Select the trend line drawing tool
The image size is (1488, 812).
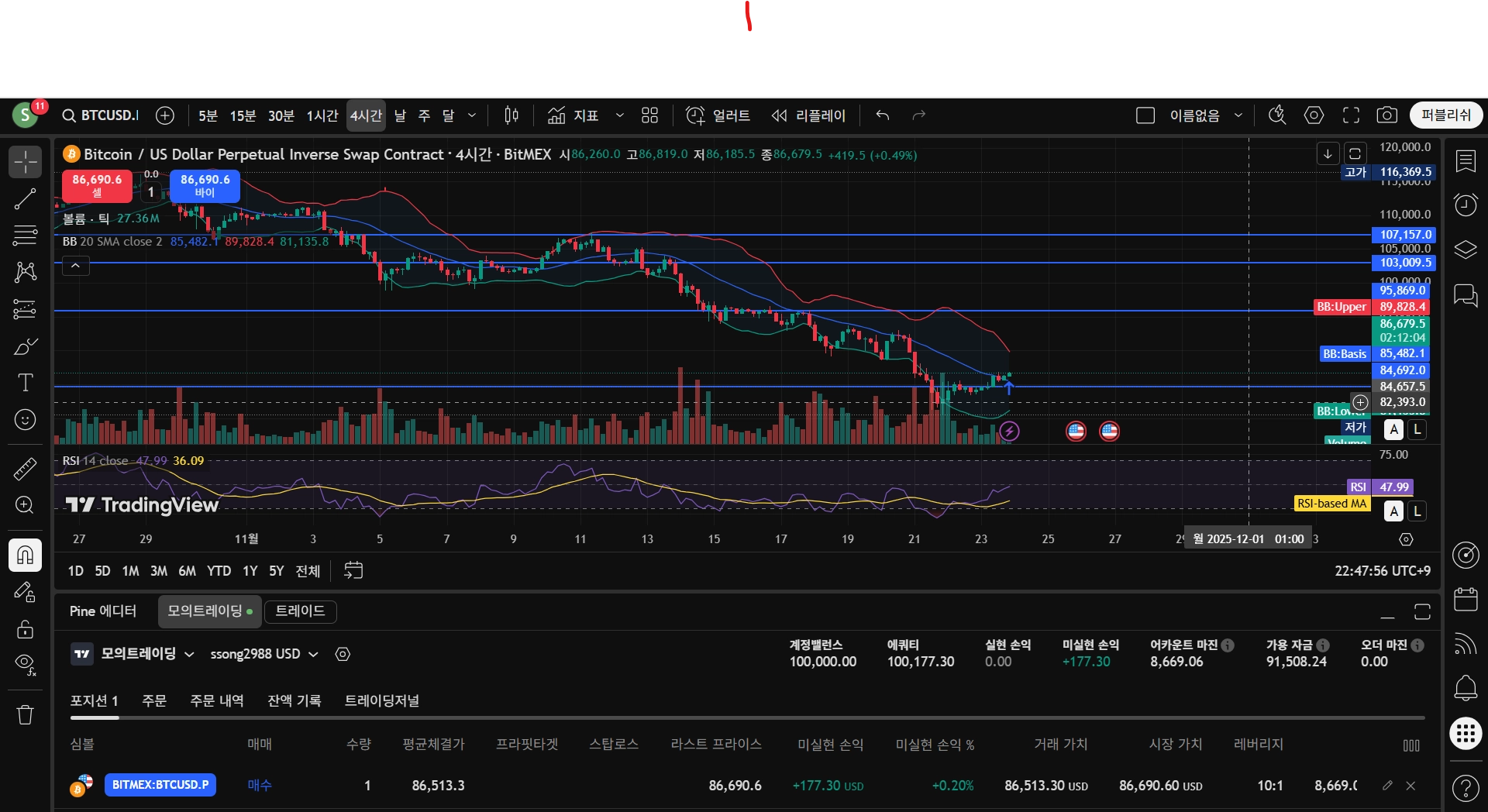tap(25, 199)
